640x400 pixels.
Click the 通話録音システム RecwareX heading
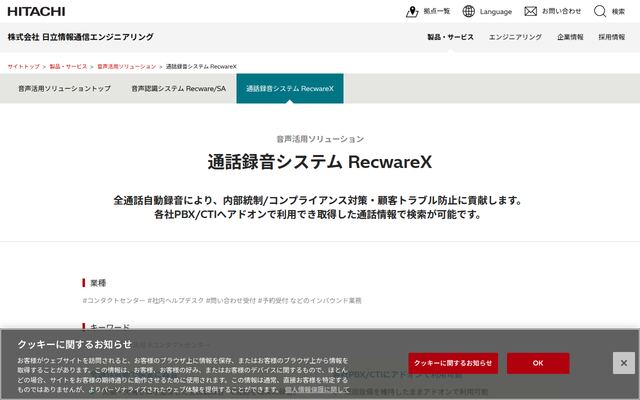pos(320,162)
